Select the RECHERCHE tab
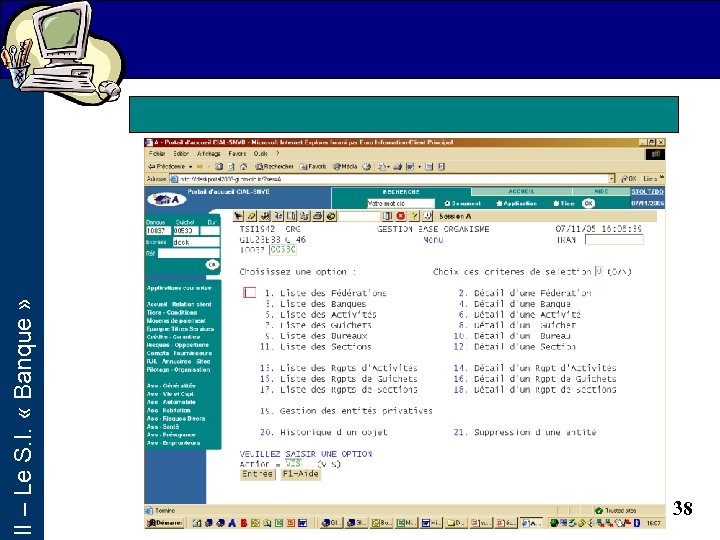This screenshot has width=720, height=540. (401, 192)
